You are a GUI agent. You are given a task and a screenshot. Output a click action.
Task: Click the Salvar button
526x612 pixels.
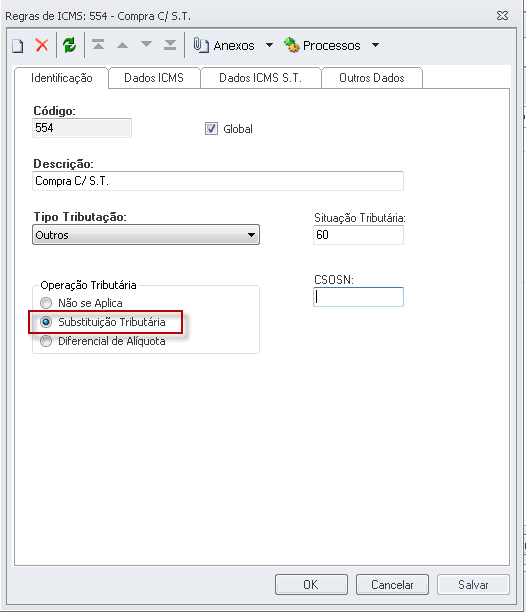(473, 585)
